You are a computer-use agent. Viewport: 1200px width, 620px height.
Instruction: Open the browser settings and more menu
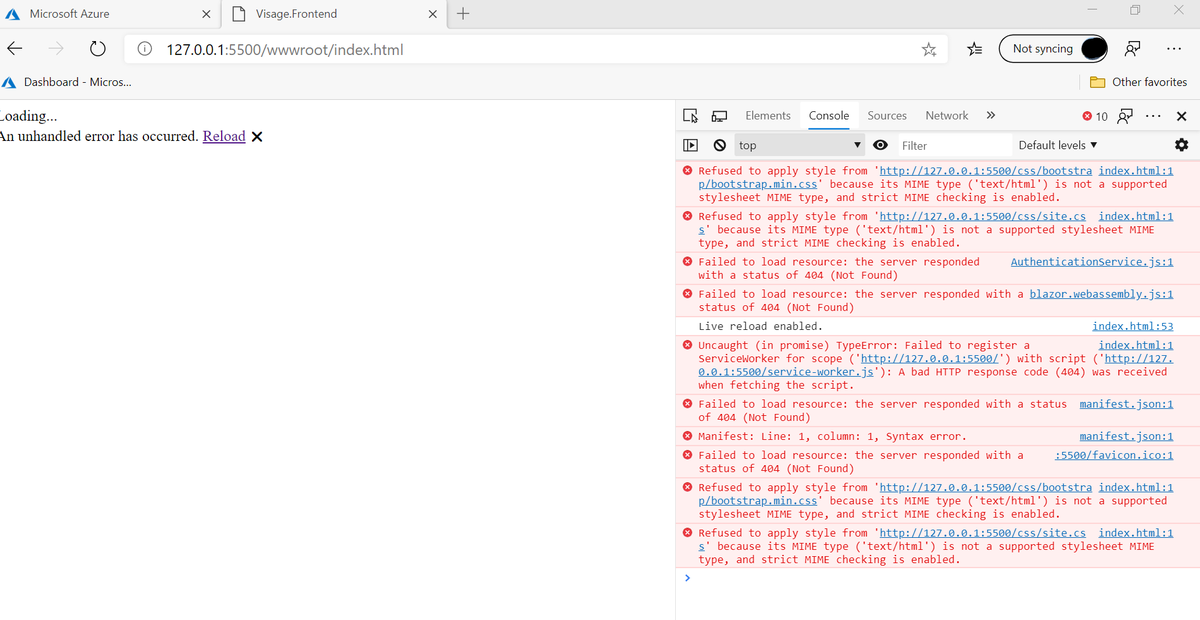[1175, 49]
